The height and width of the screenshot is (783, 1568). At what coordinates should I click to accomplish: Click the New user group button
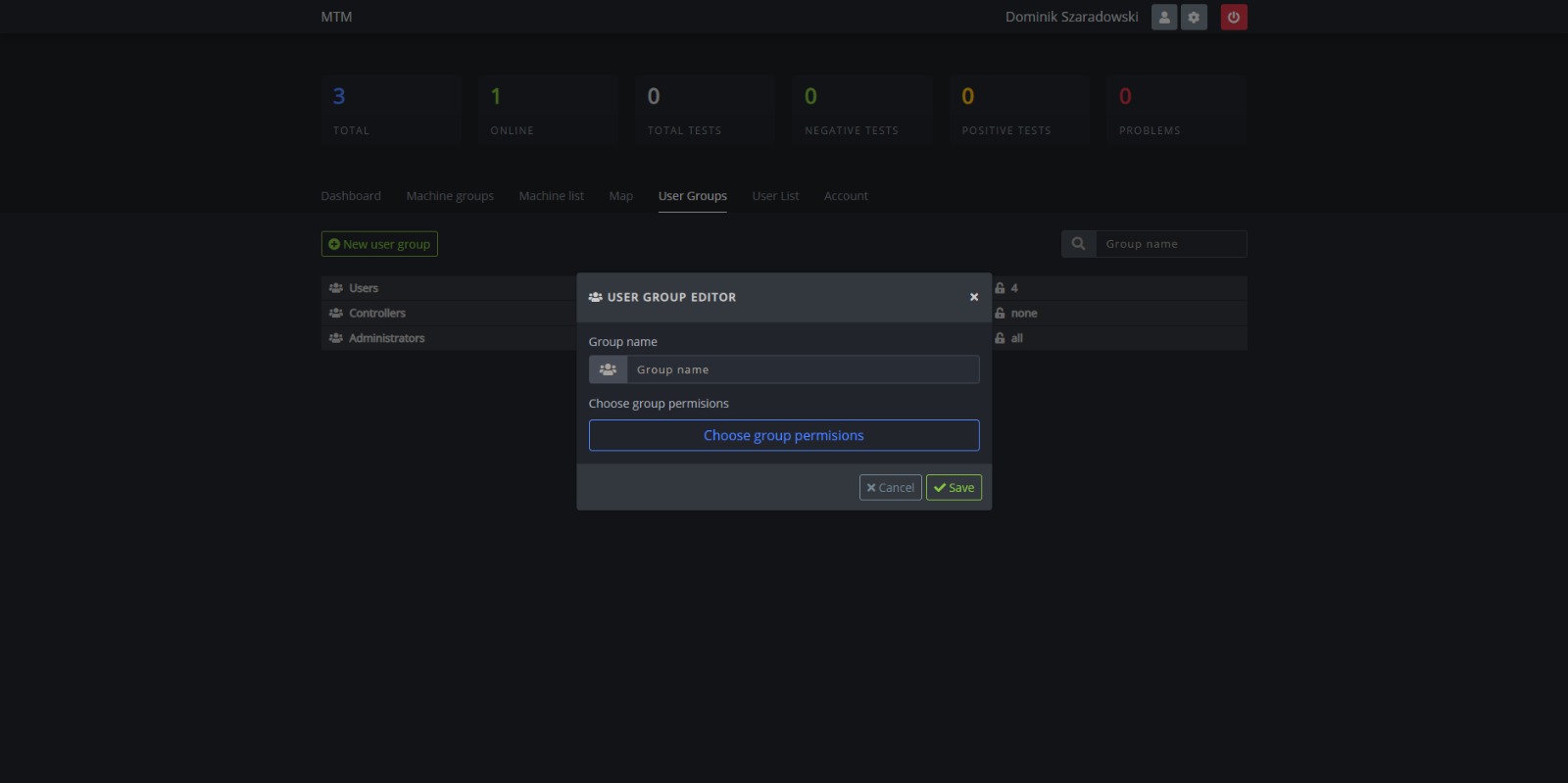(379, 244)
